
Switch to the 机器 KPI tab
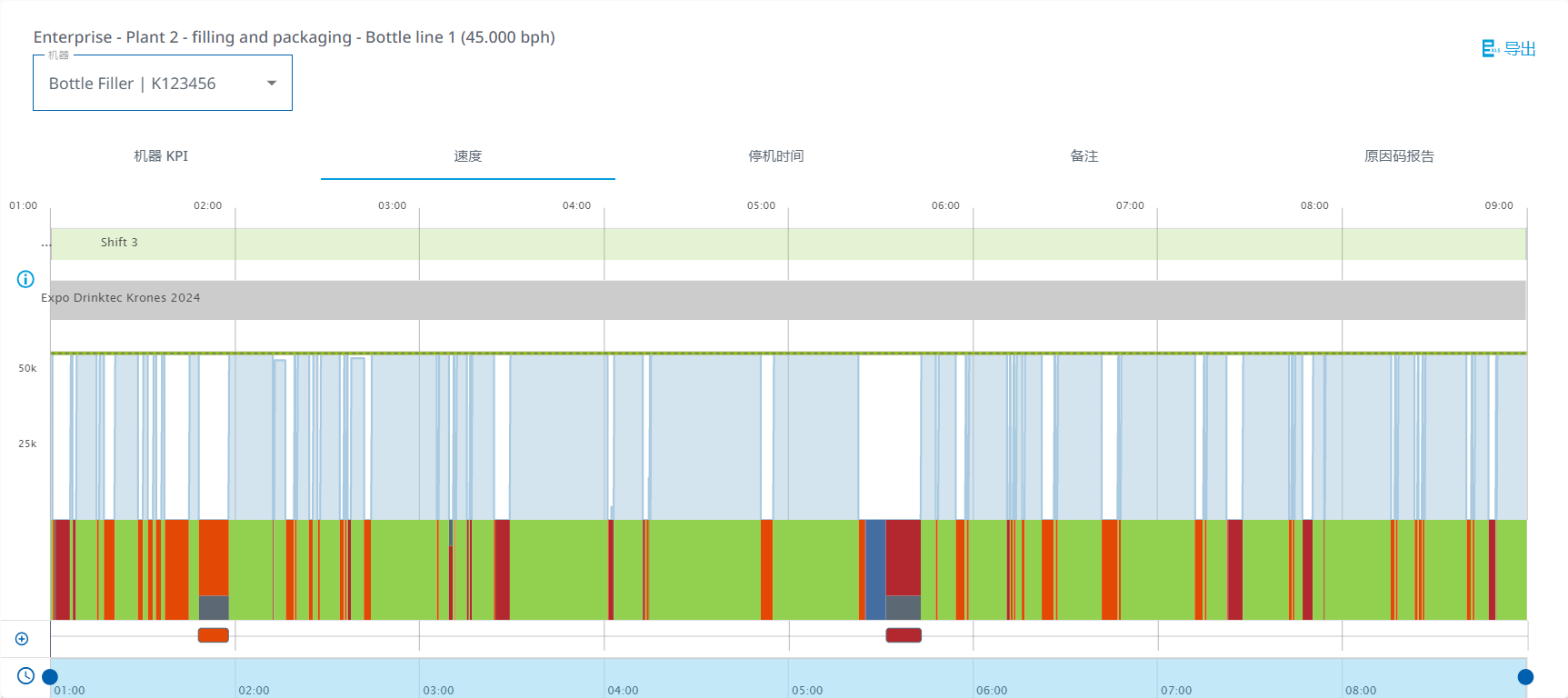pyautogui.click(x=161, y=156)
